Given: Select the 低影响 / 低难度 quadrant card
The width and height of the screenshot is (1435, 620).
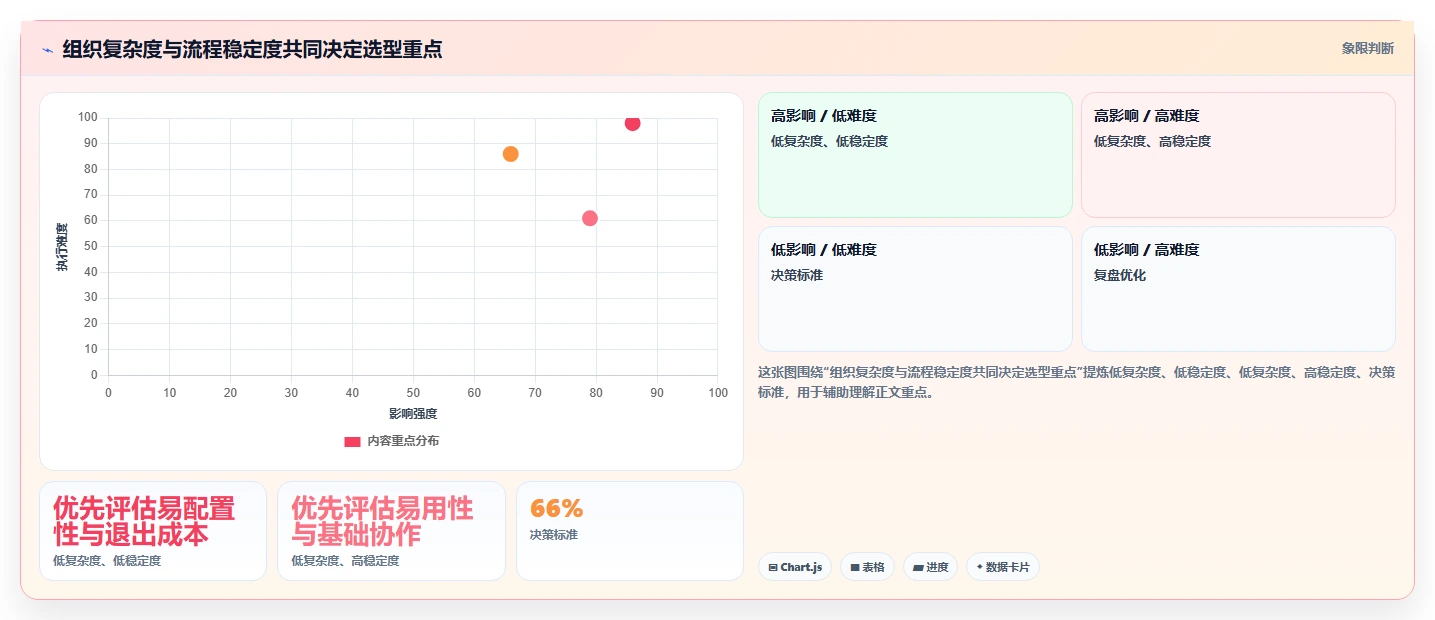Looking at the screenshot, I should click(x=915, y=289).
